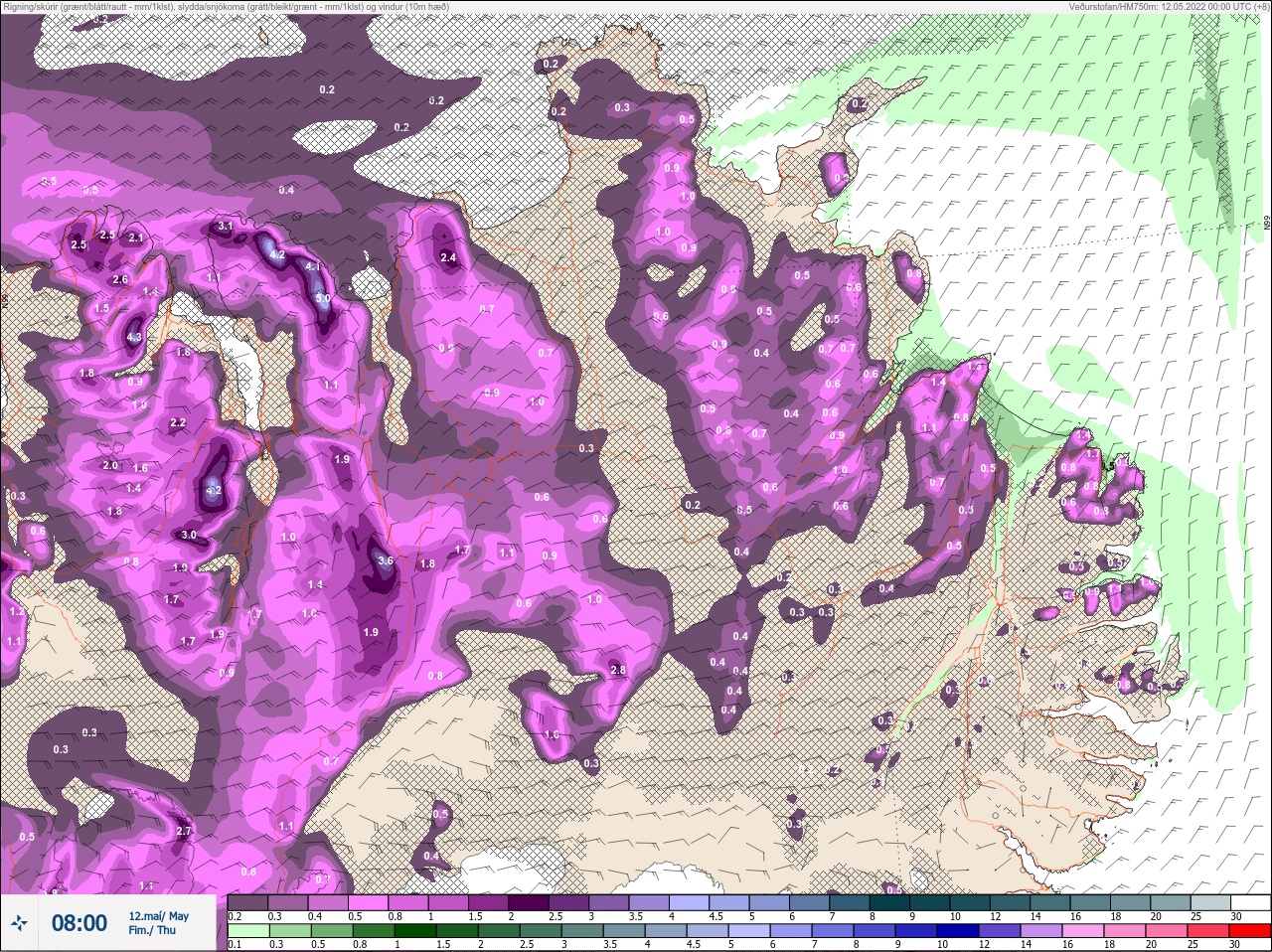Click the 3.0 precipitation value on map
1272x952 pixels.
click(189, 535)
